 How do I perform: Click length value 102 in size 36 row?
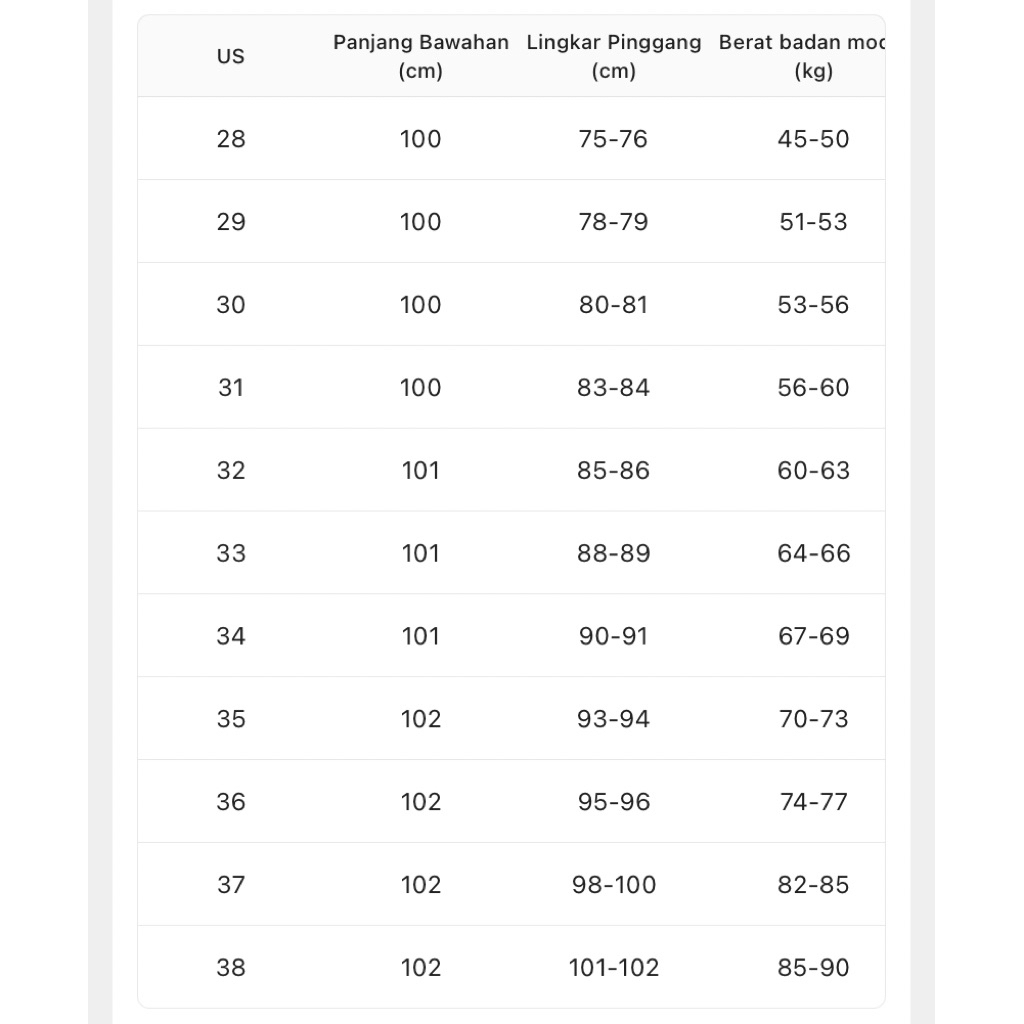(x=420, y=802)
